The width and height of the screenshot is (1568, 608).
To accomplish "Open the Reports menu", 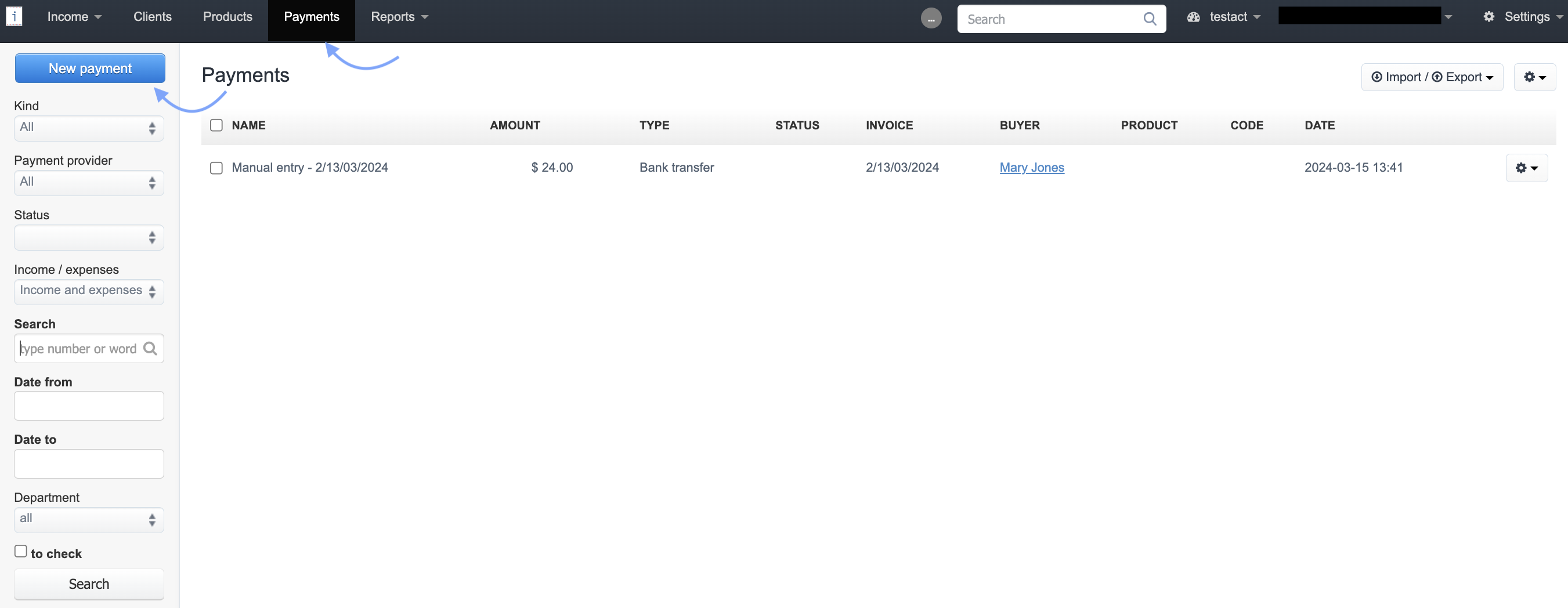I will coord(400,17).
